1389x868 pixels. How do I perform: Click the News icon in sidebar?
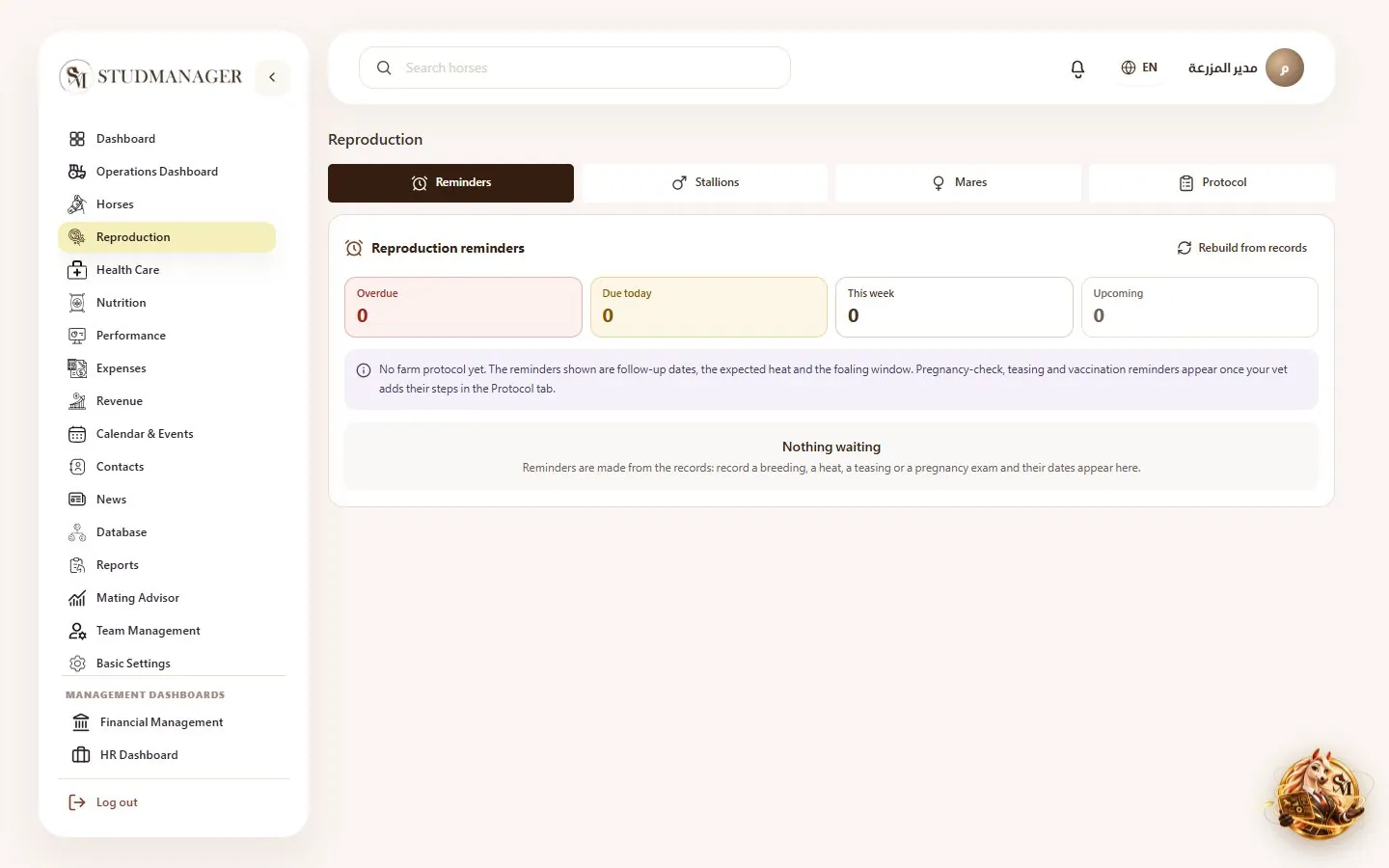pos(77,500)
